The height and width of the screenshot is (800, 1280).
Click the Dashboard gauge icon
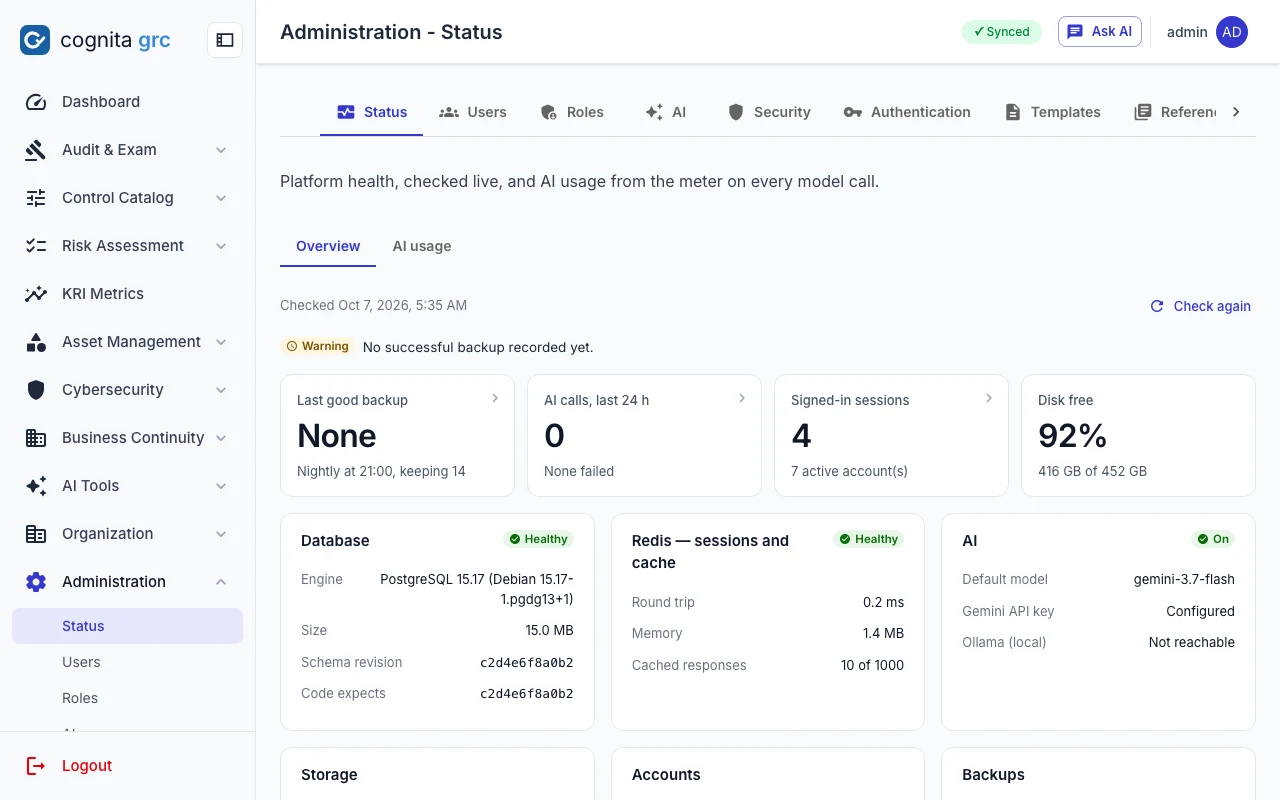tap(36, 102)
